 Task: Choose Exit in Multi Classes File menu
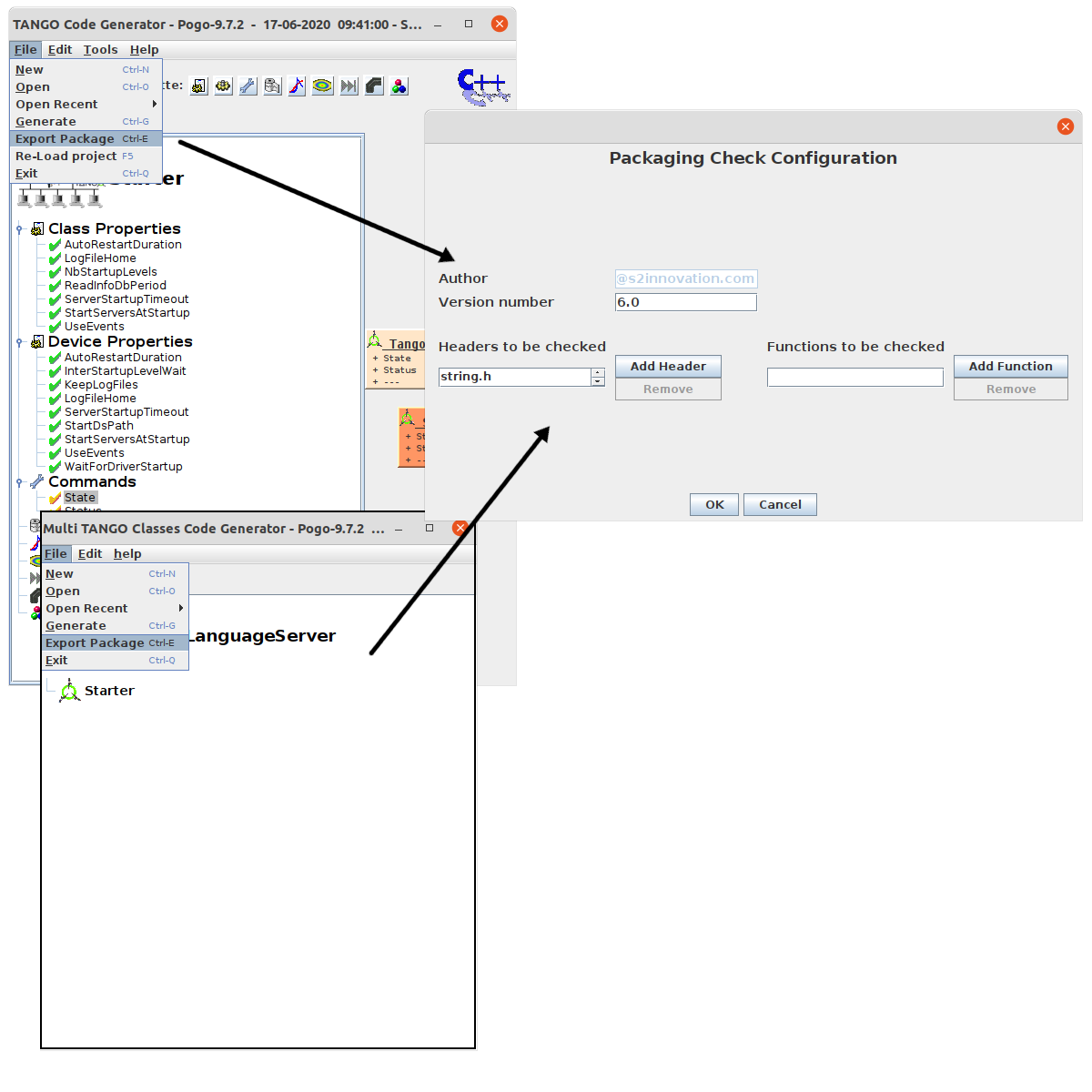click(x=116, y=660)
